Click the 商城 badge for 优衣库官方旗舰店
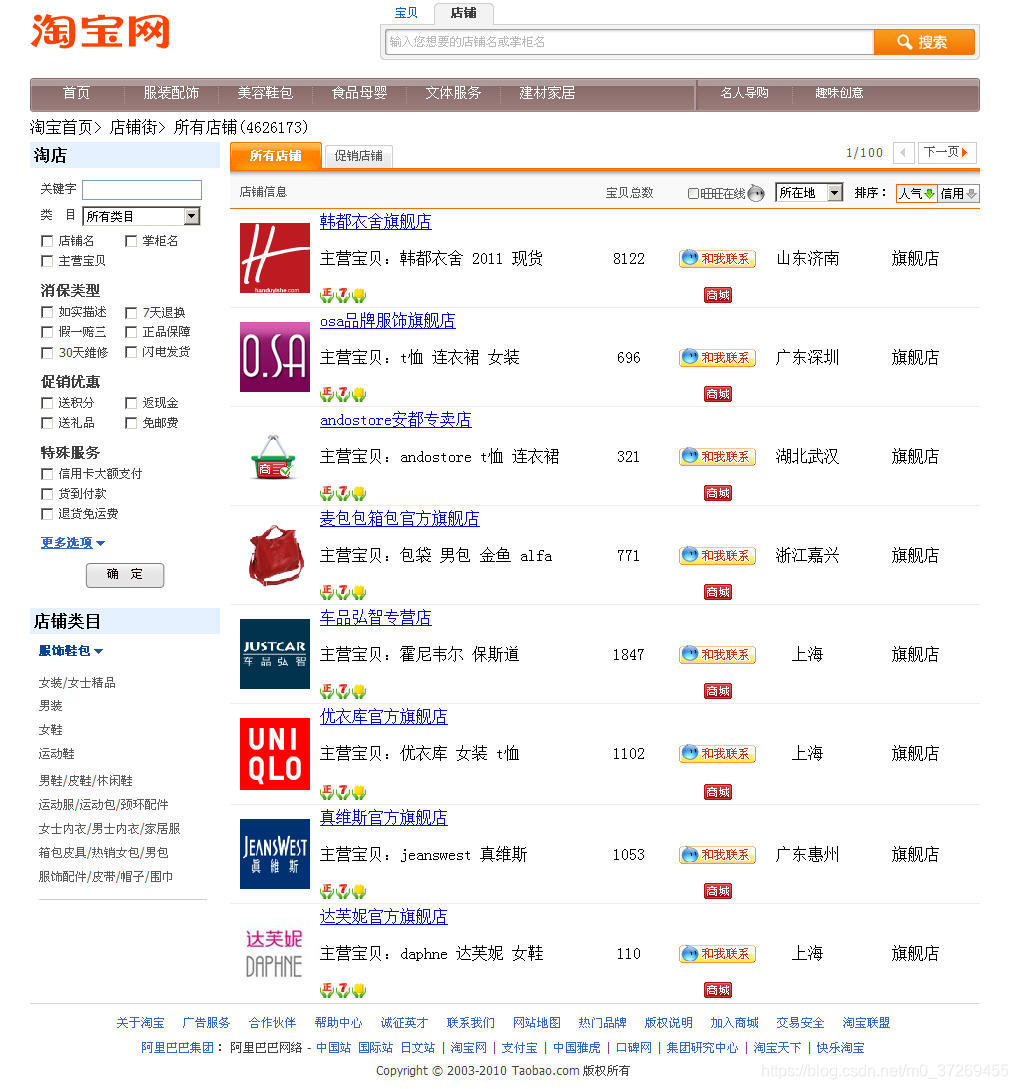The width and height of the screenshot is (1018, 1089). click(717, 792)
